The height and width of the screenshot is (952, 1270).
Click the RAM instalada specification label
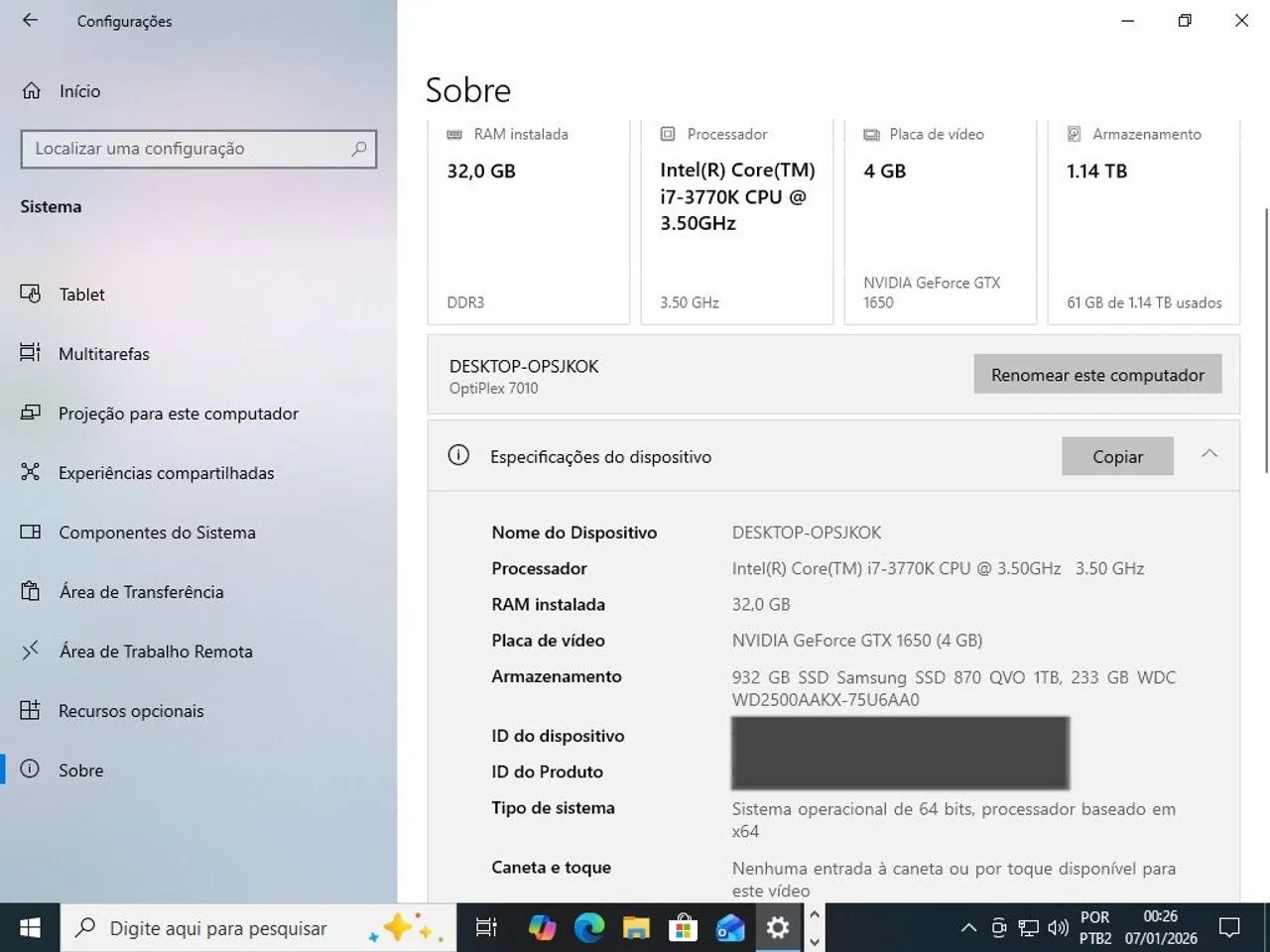pyautogui.click(x=548, y=604)
